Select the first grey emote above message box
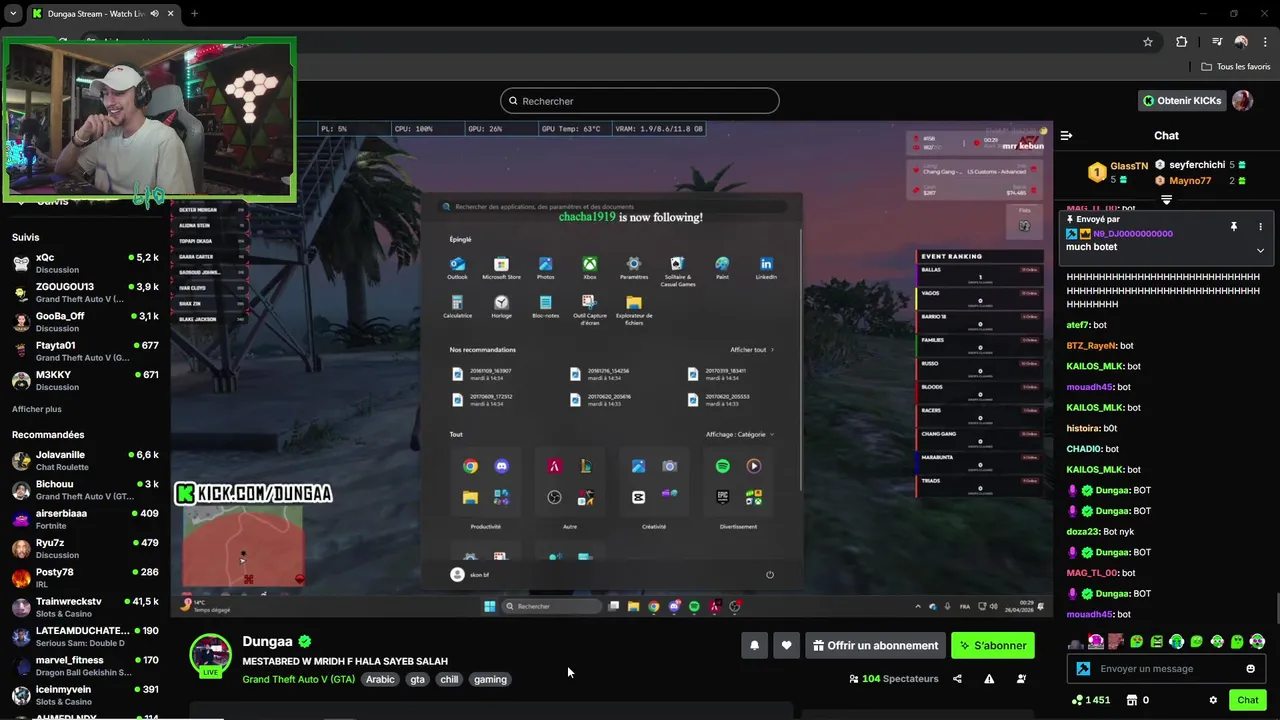Screen dimensions: 1280x720 pyautogui.click(x=1076, y=642)
